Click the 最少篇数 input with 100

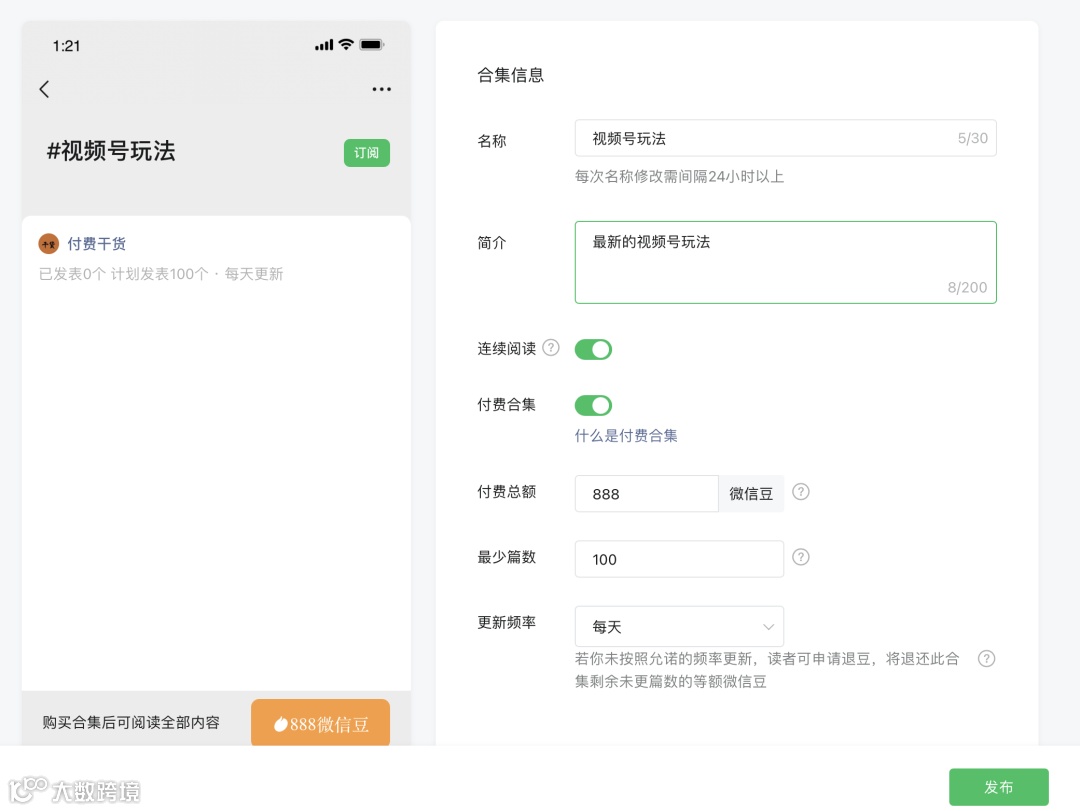(679, 559)
